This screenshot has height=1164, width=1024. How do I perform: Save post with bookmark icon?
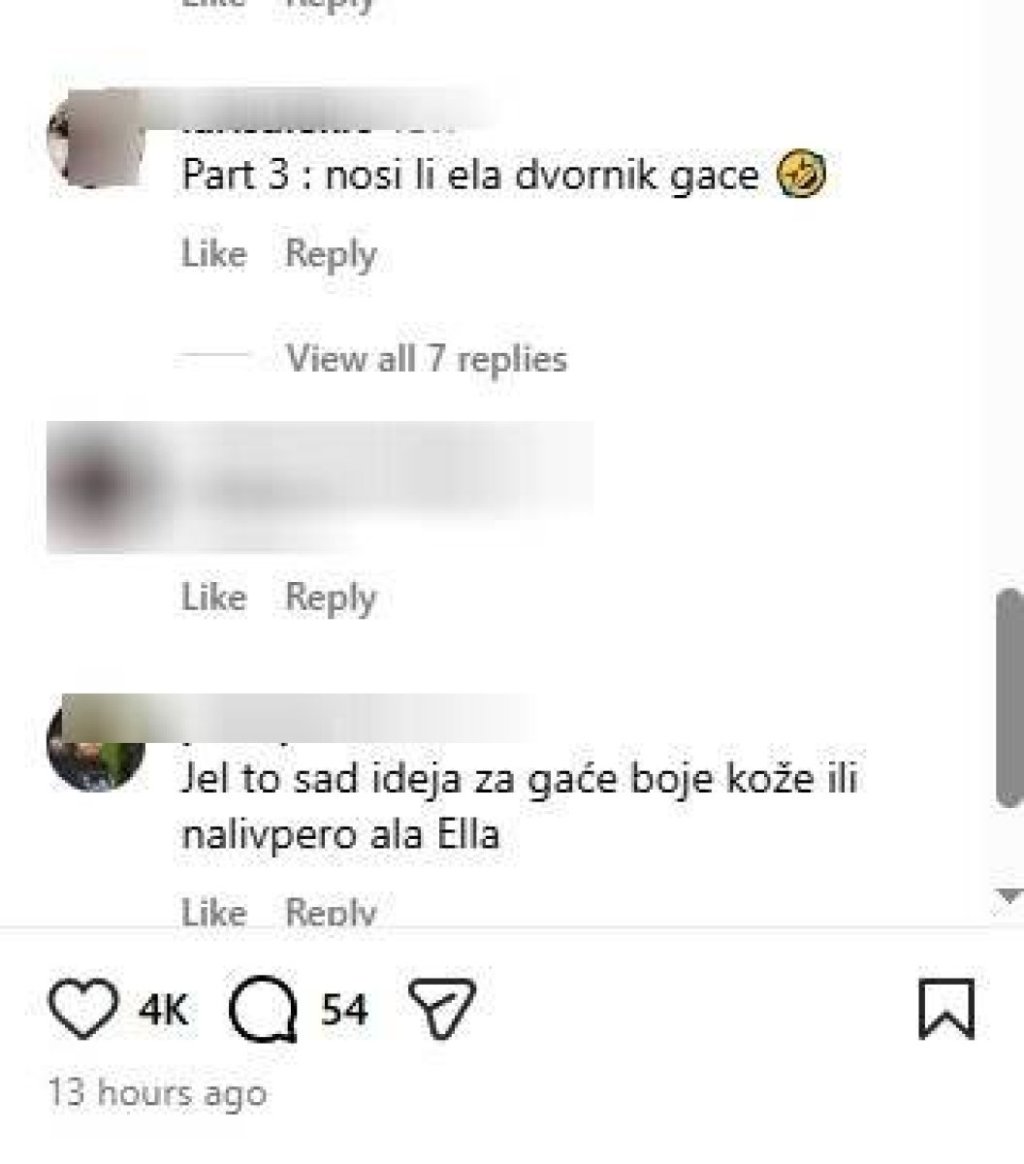(946, 1008)
